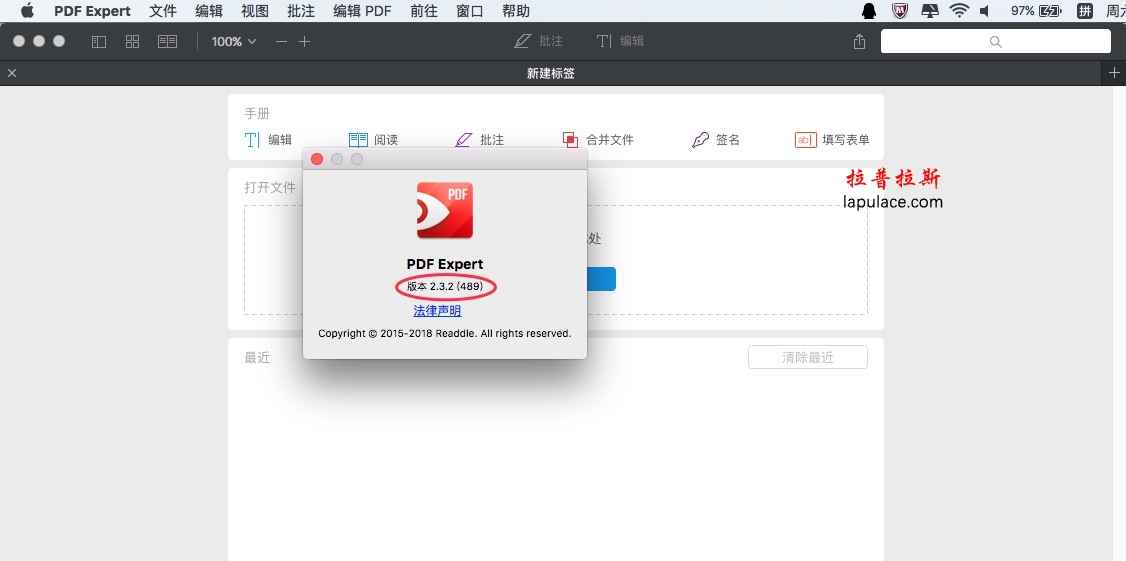Switch to thumbnail grid view

132,42
